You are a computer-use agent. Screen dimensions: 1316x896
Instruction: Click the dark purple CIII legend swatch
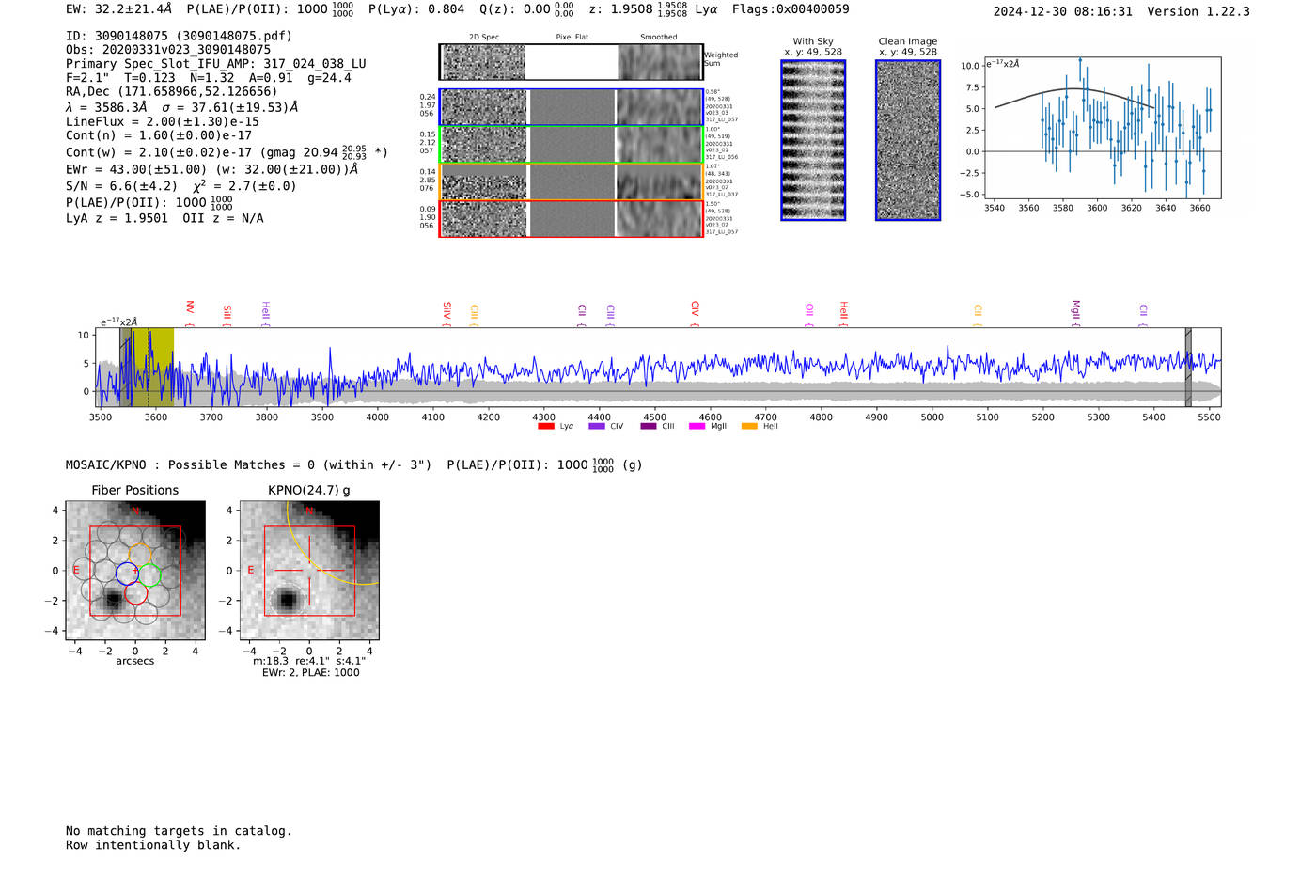649,426
